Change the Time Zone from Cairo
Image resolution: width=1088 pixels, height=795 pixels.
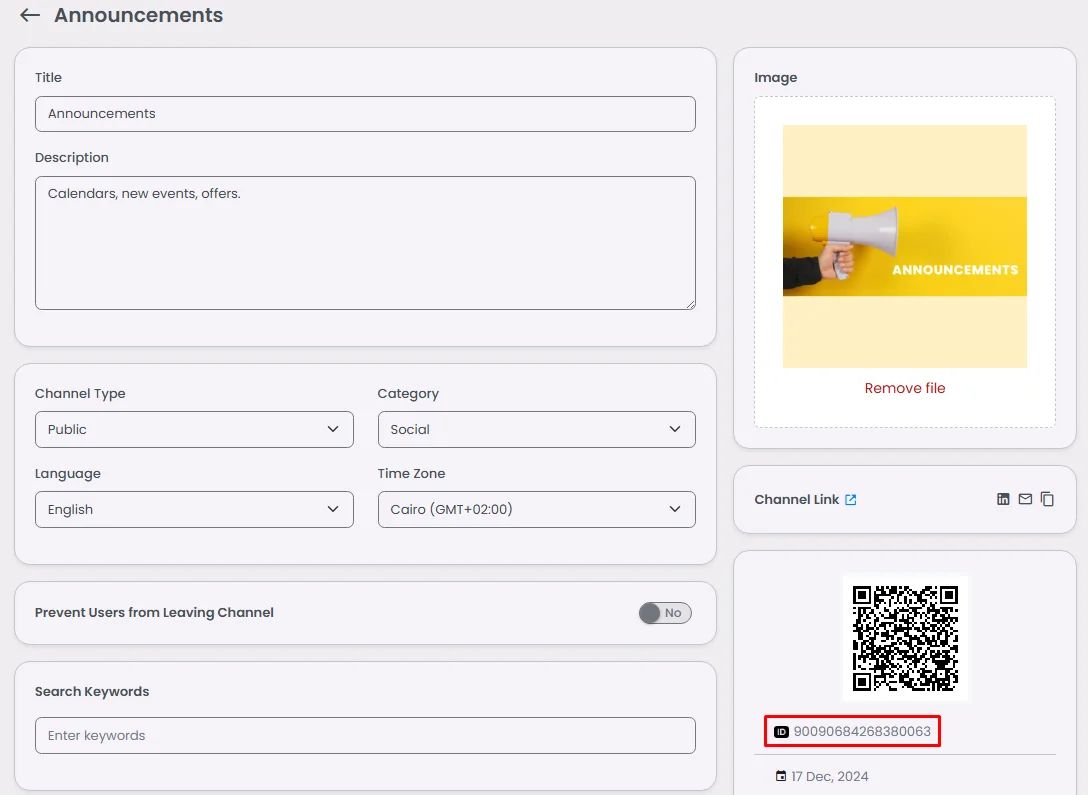click(x=536, y=509)
